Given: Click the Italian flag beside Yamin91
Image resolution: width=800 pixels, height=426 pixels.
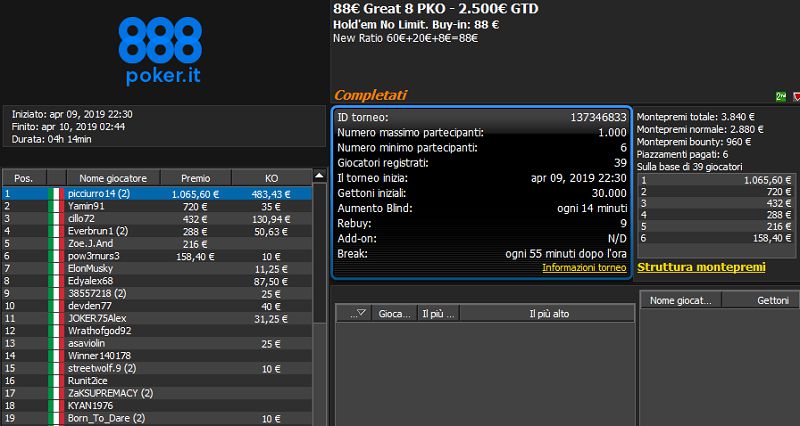Looking at the screenshot, I should point(56,205).
